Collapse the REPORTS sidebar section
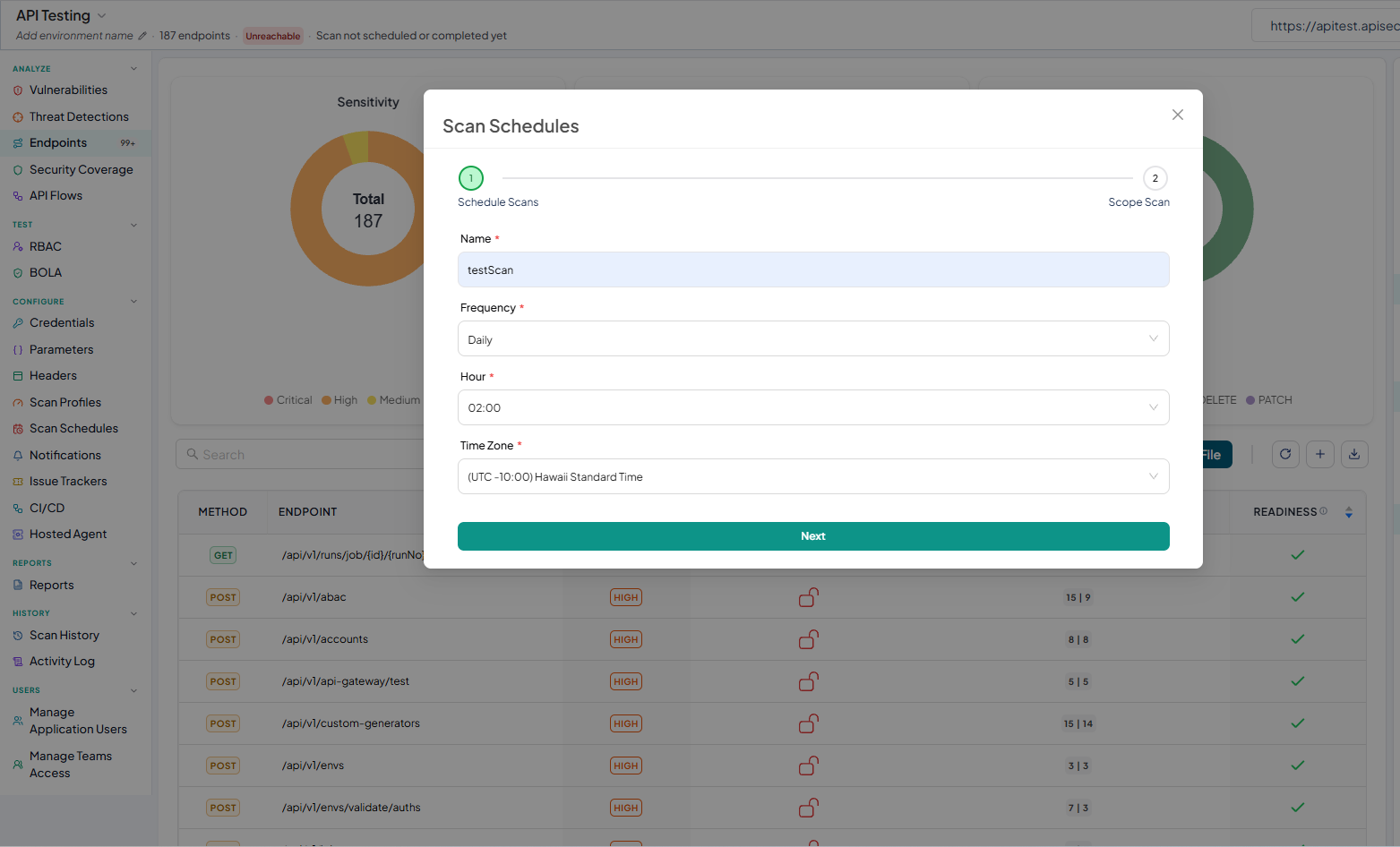 click(133, 563)
